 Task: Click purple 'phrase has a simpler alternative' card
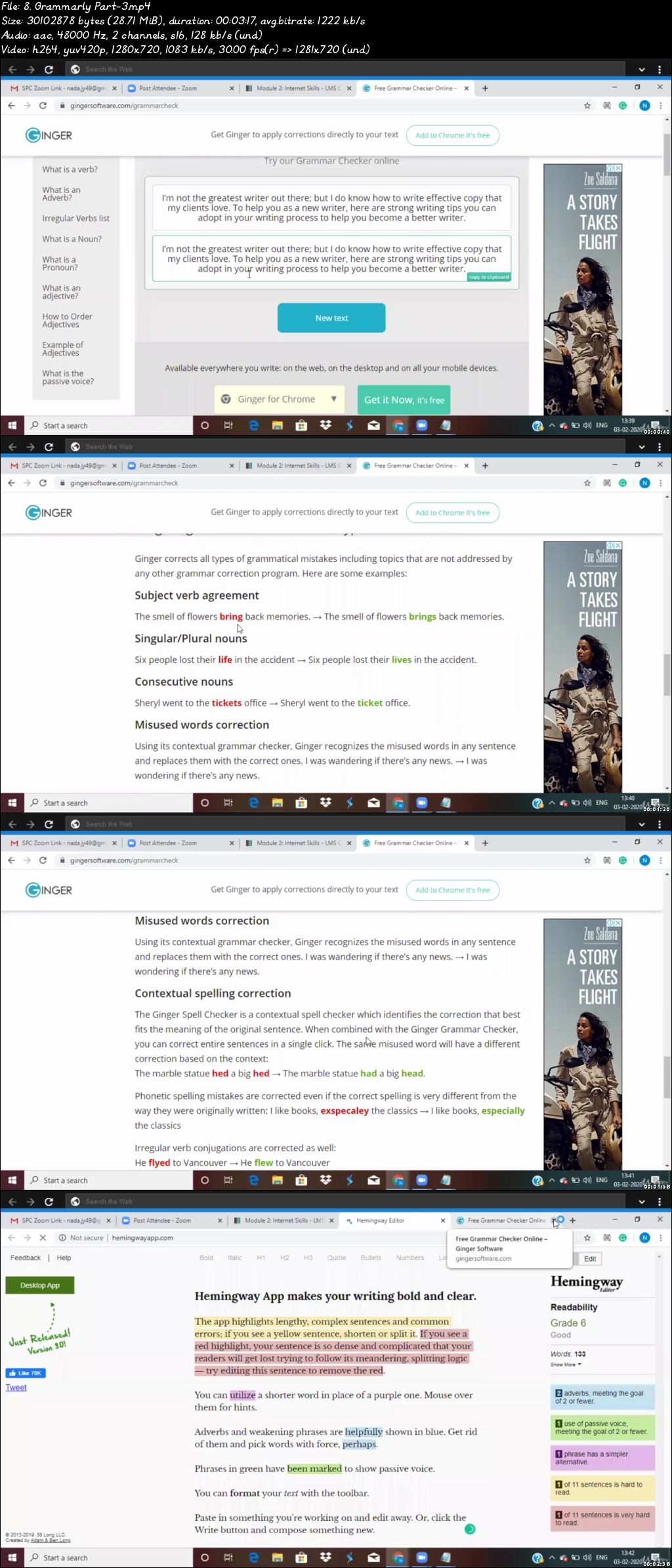click(x=602, y=1458)
